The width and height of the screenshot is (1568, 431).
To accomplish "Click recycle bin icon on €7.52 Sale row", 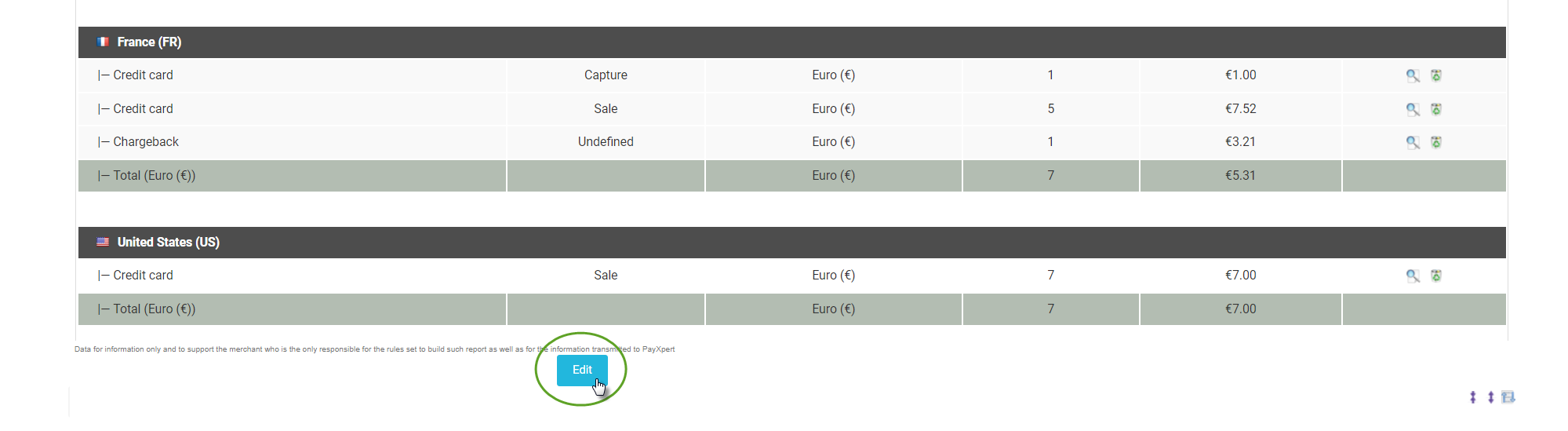I will pos(1436,109).
